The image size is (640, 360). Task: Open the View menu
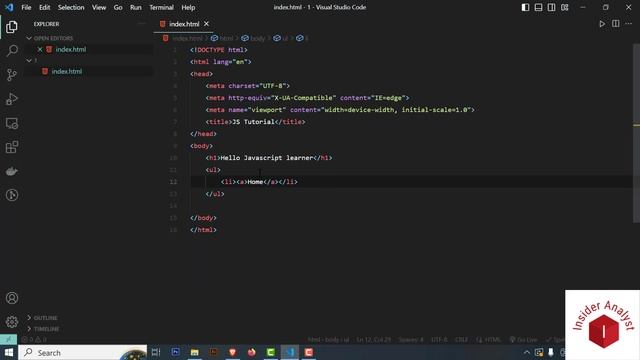[99, 7]
